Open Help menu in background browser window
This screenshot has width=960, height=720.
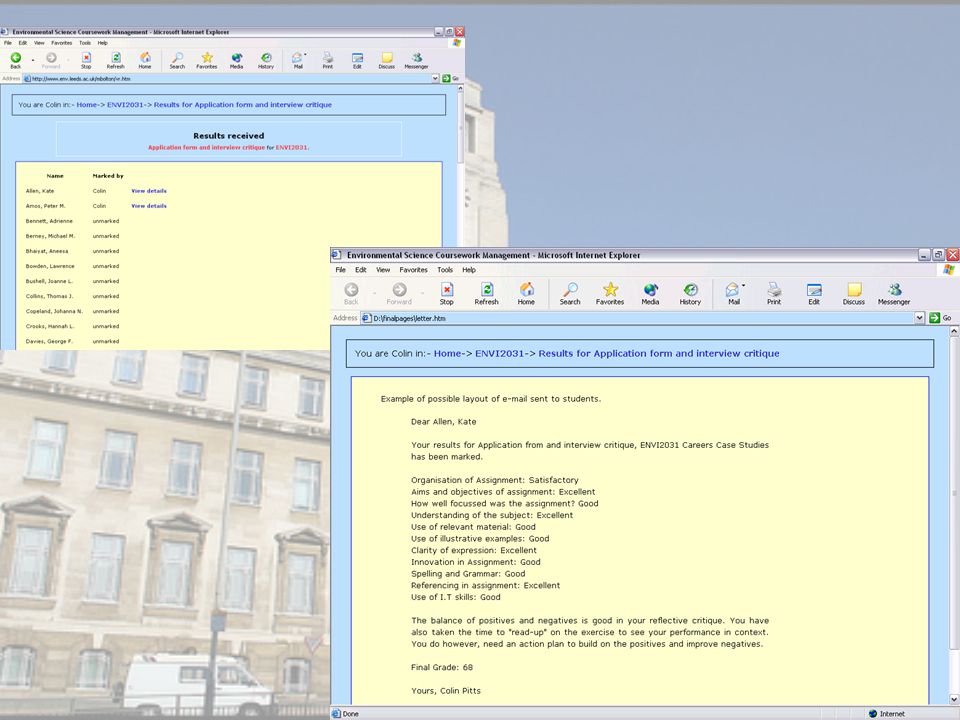tap(103, 43)
